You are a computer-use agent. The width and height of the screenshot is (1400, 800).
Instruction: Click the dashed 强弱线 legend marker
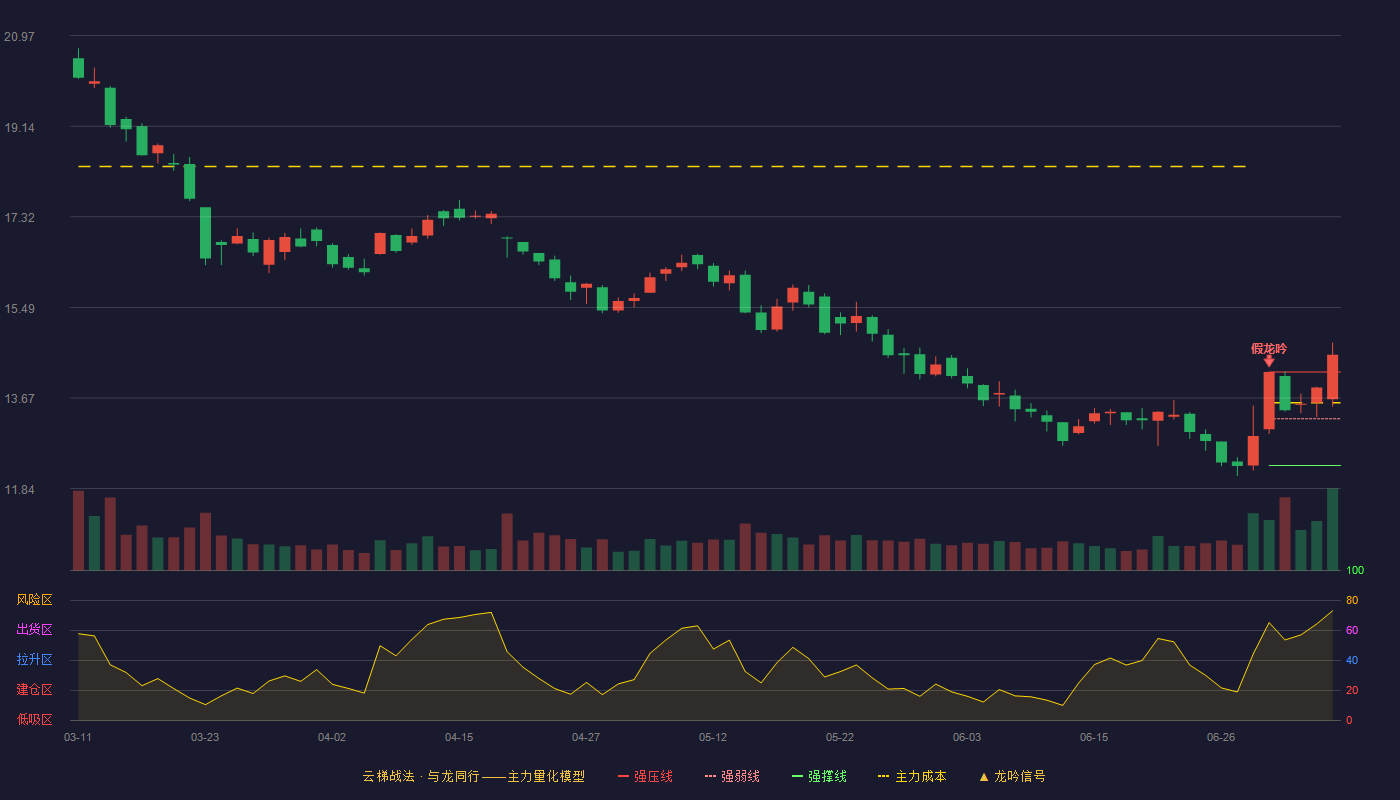pos(710,777)
